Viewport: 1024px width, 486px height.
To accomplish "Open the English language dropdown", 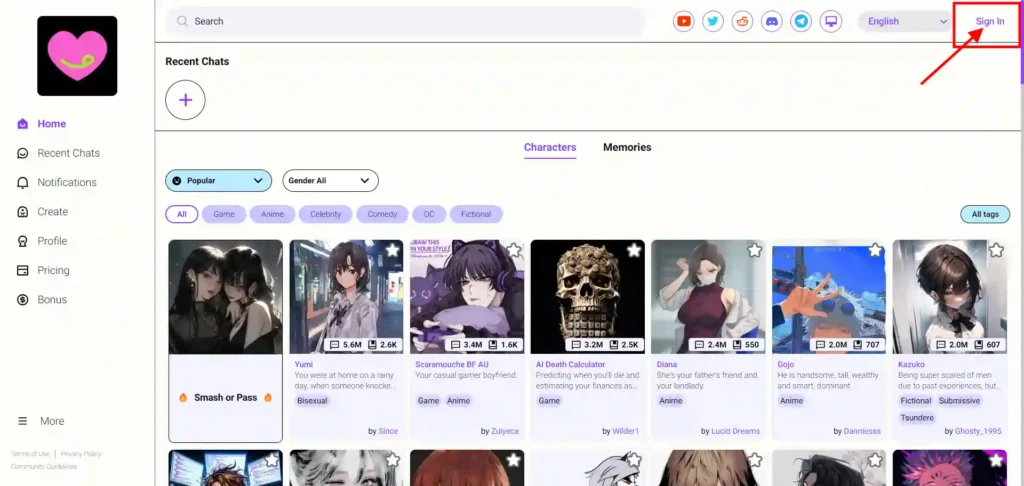I will click(x=907, y=21).
